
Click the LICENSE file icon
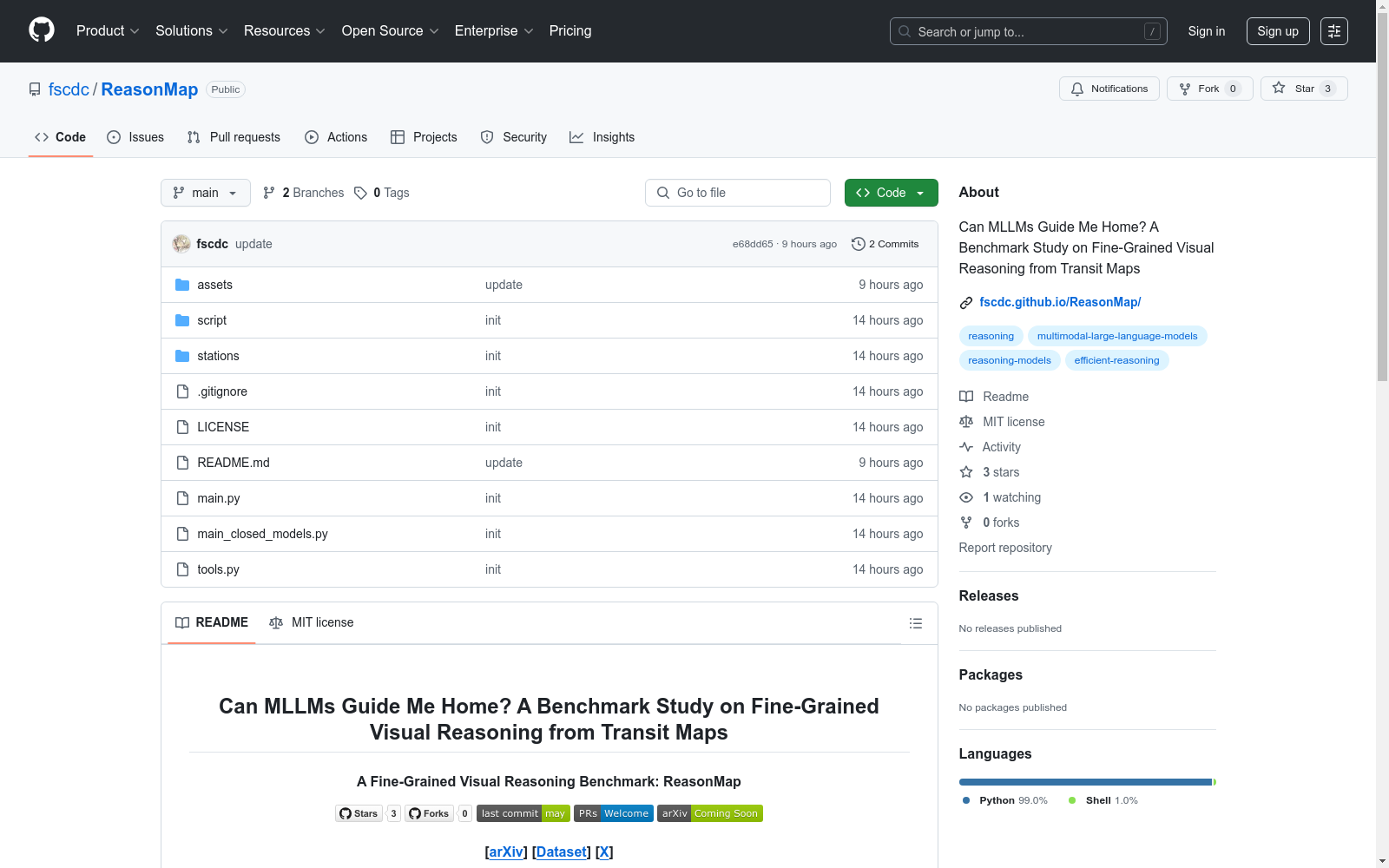(x=182, y=427)
